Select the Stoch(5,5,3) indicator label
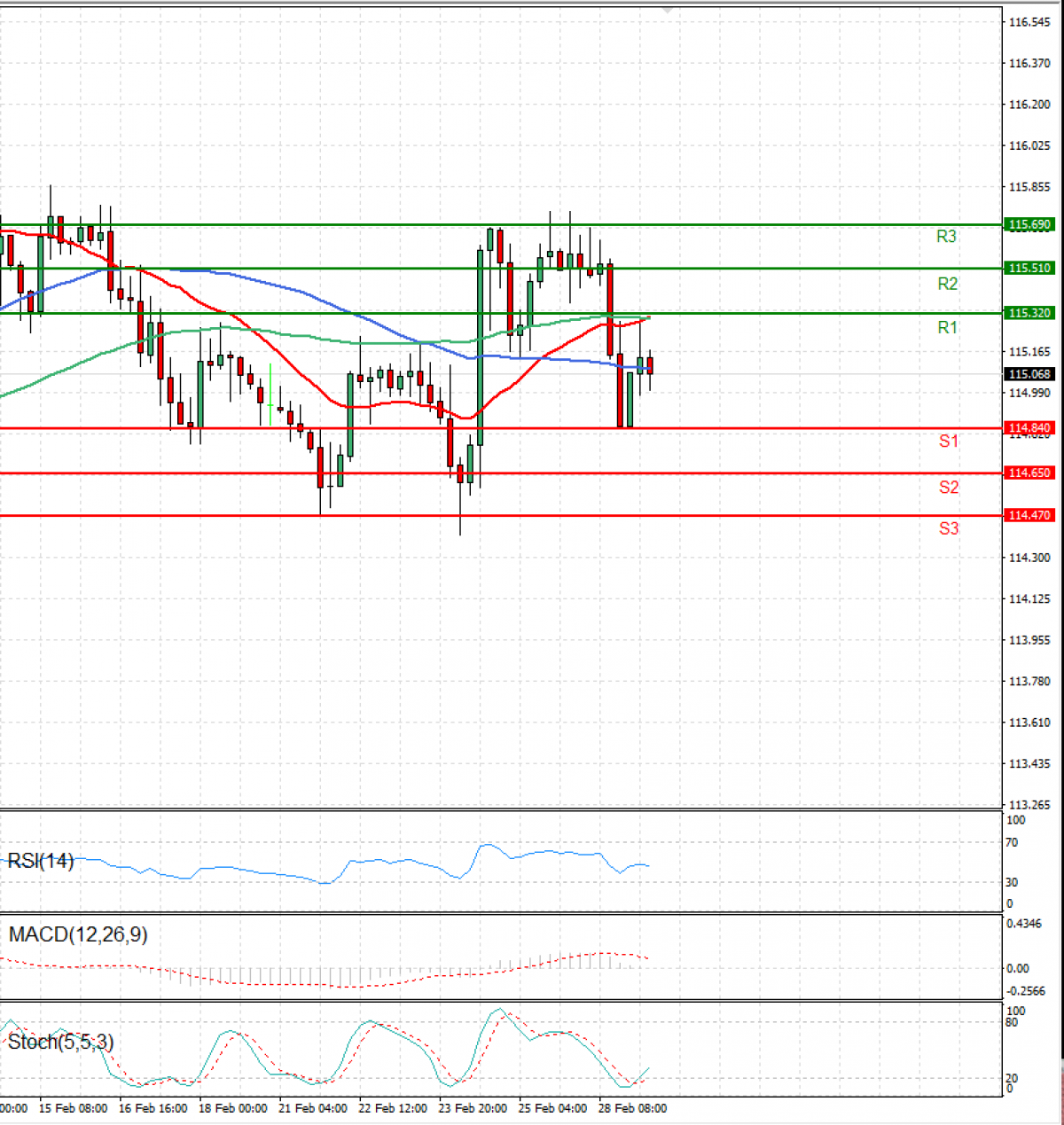Screen dimensions: 1064x1125 pos(60,1042)
